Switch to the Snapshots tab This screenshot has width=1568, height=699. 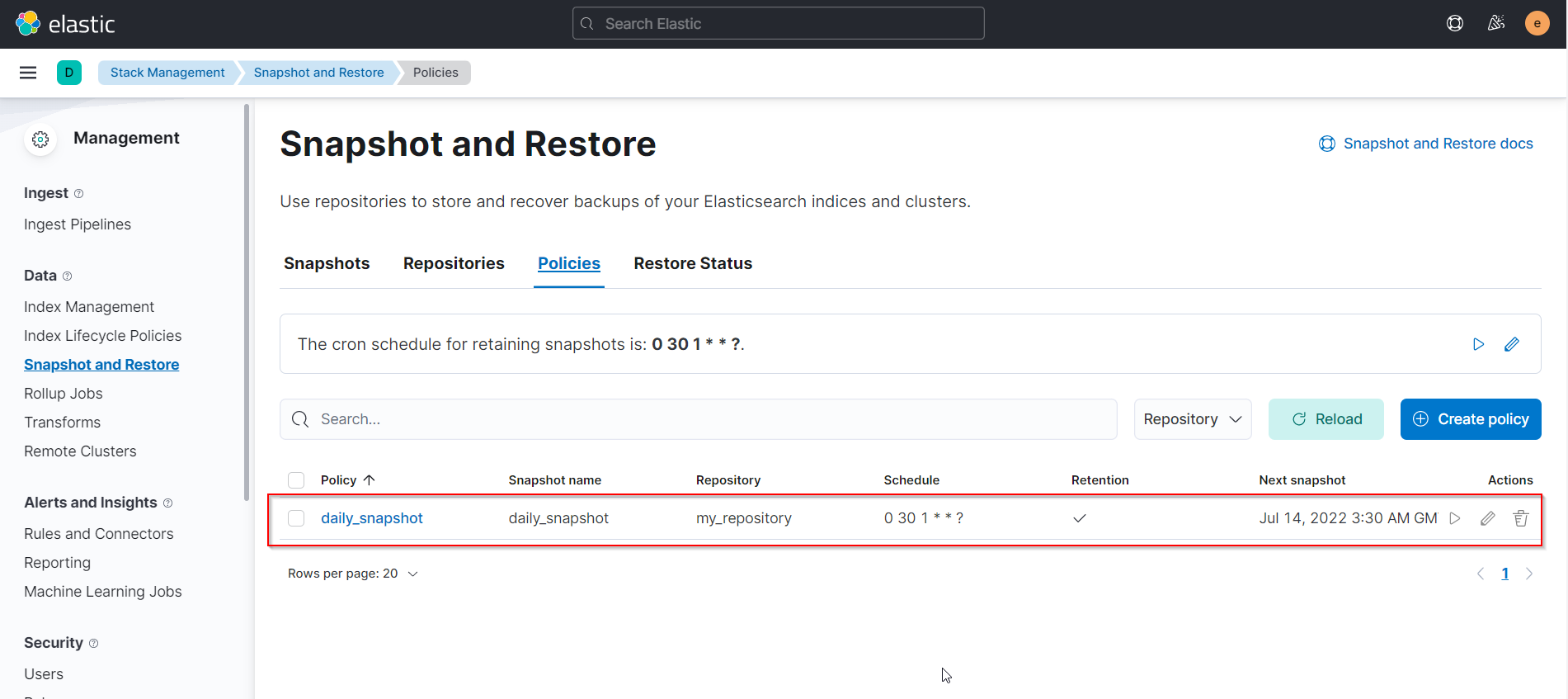point(327,263)
